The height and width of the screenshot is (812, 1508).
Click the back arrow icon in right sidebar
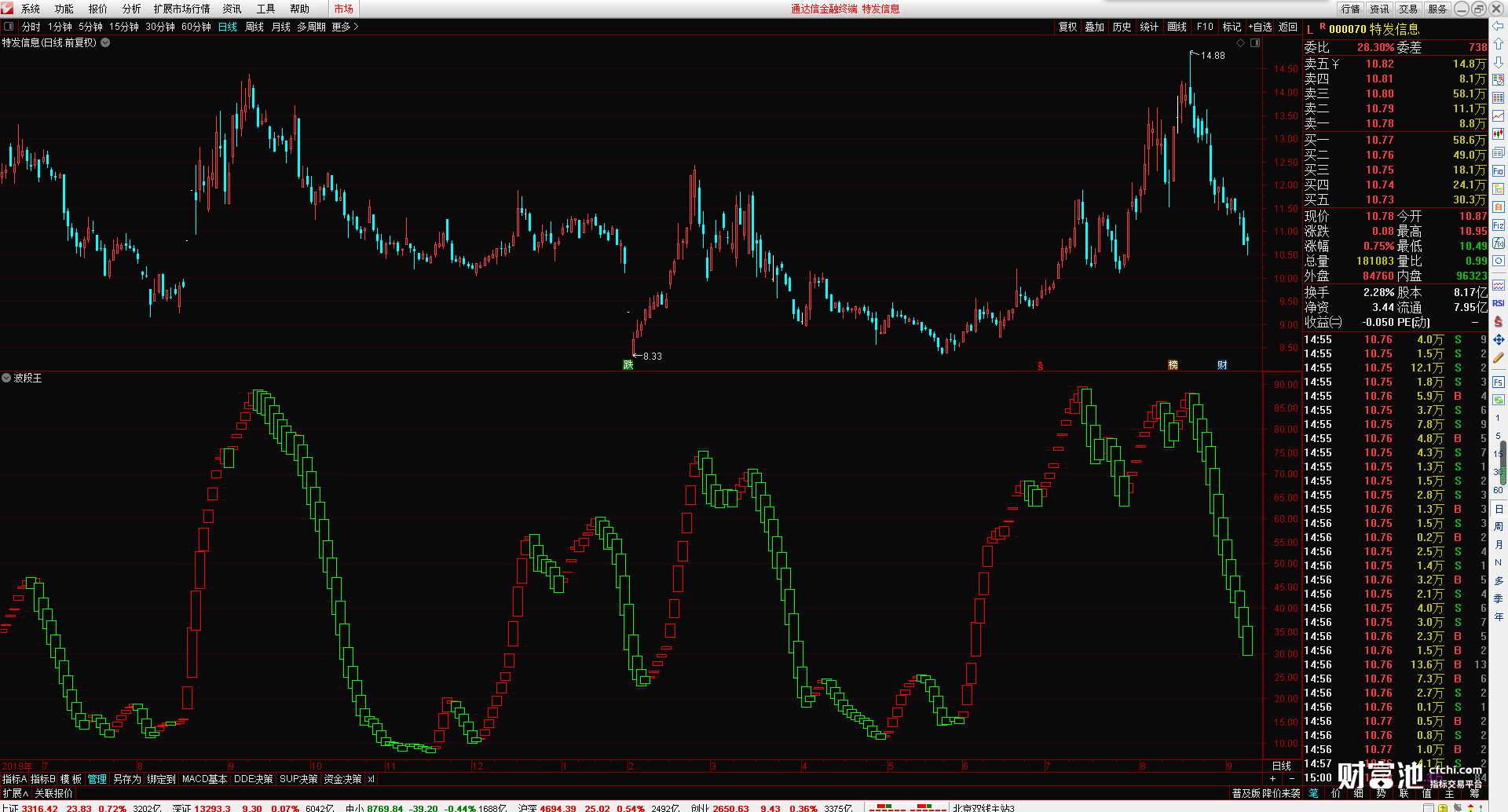click(1499, 26)
